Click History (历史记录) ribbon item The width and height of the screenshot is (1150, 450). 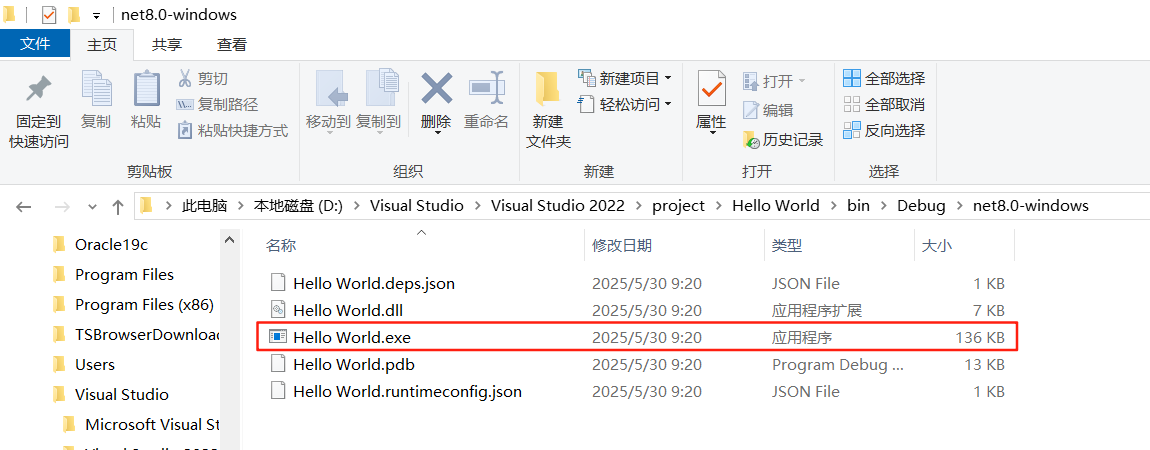pyautogui.click(x=783, y=140)
